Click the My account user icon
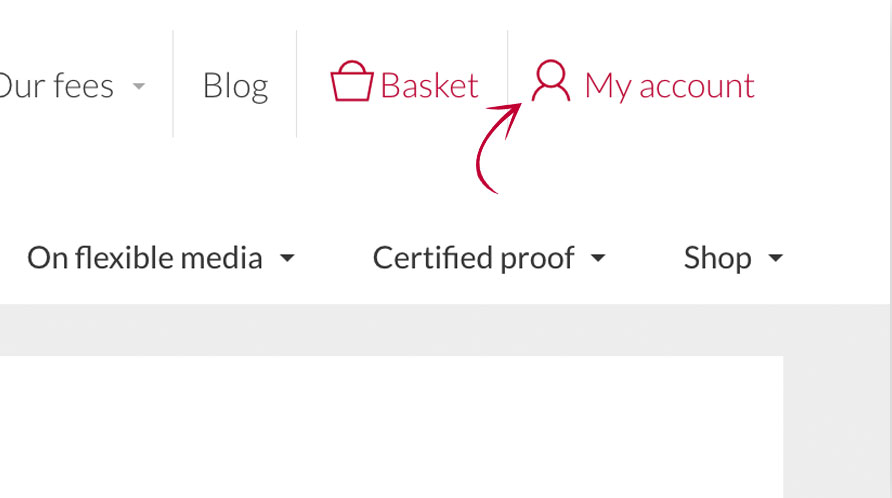The height and width of the screenshot is (498, 892). [x=550, y=82]
